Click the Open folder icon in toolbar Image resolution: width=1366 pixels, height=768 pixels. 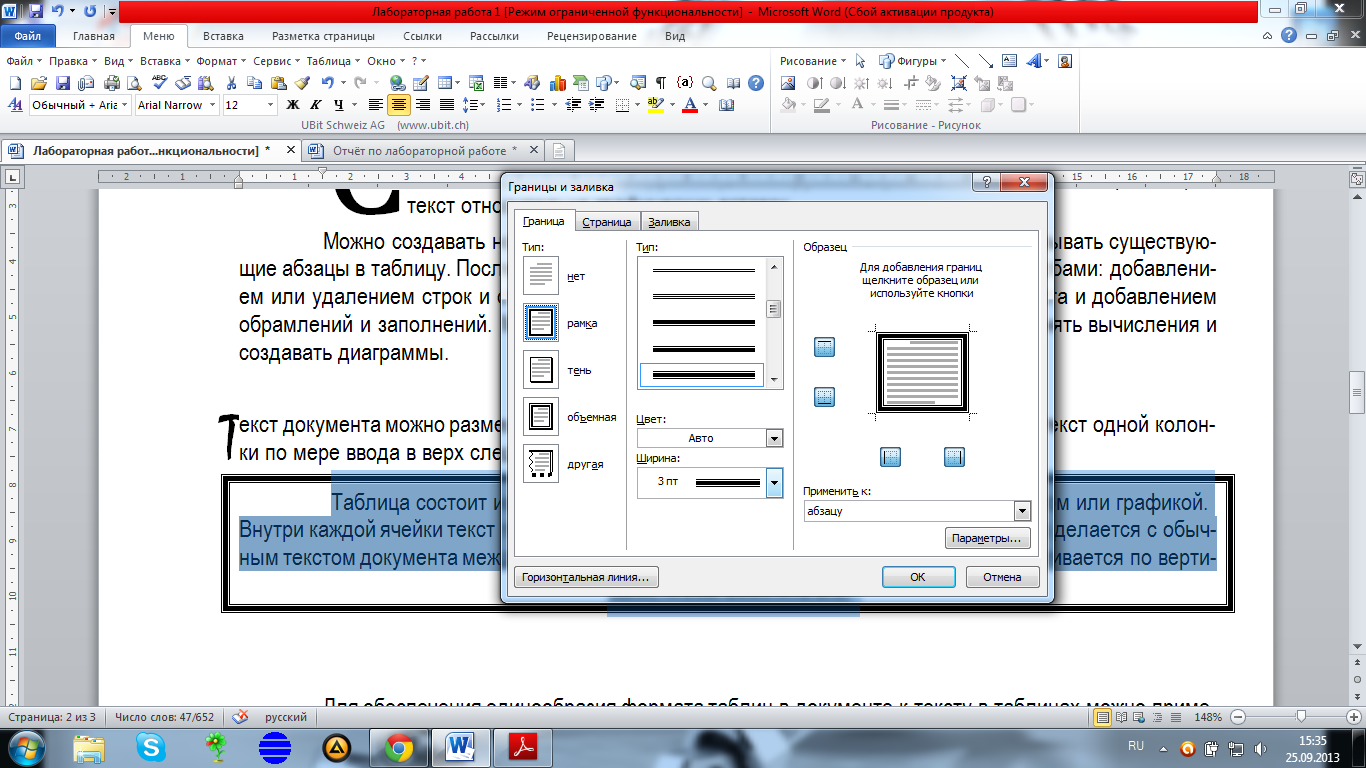[39, 83]
